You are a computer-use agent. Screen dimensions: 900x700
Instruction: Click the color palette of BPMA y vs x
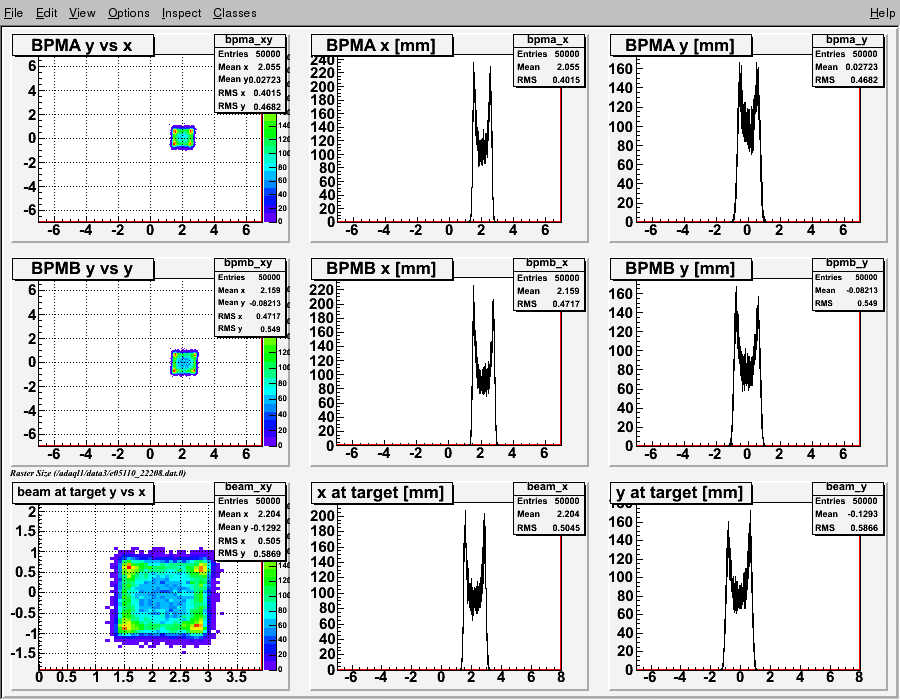click(270, 167)
